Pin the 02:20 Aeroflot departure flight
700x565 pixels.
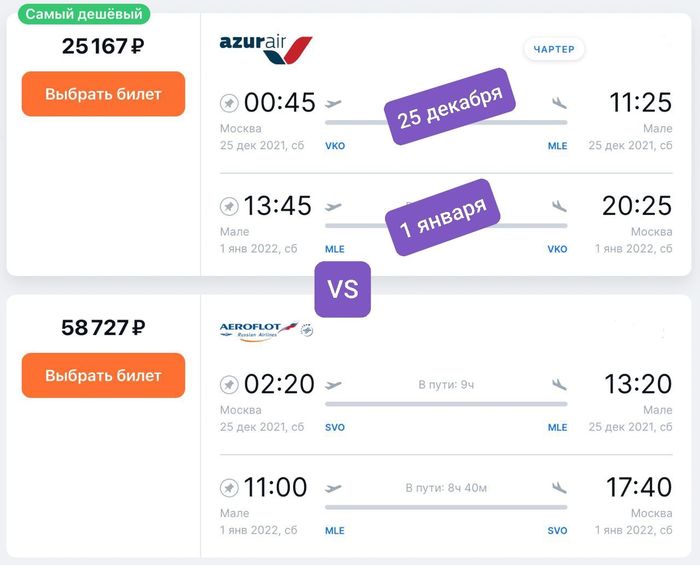click(x=229, y=385)
